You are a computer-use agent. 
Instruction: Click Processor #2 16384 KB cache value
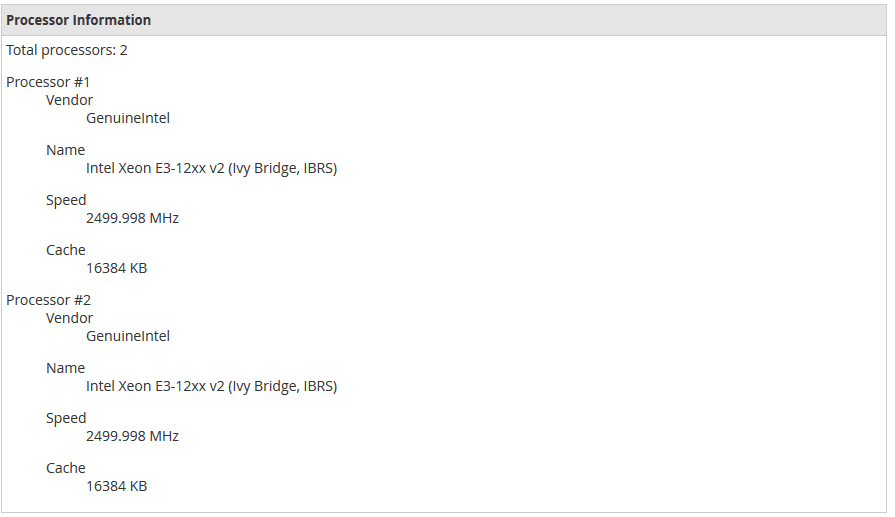116,486
